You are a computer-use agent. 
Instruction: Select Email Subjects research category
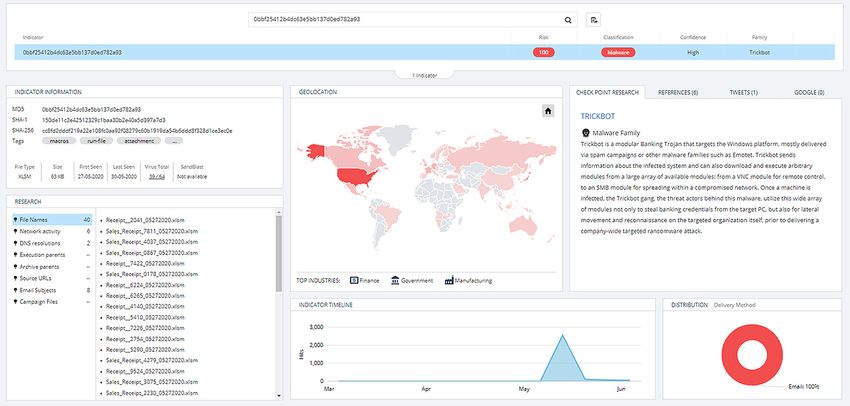[x=52, y=291]
